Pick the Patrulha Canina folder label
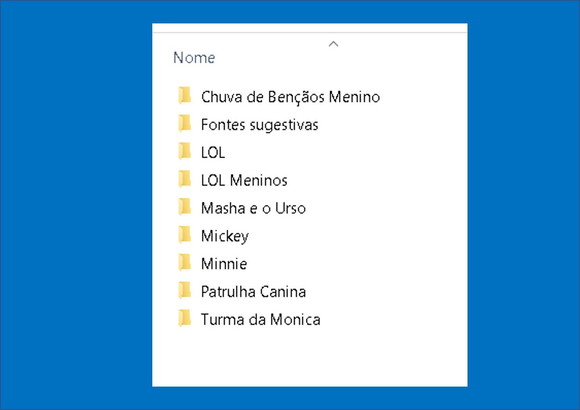Viewport: 580px width, 410px height. (253, 292)
